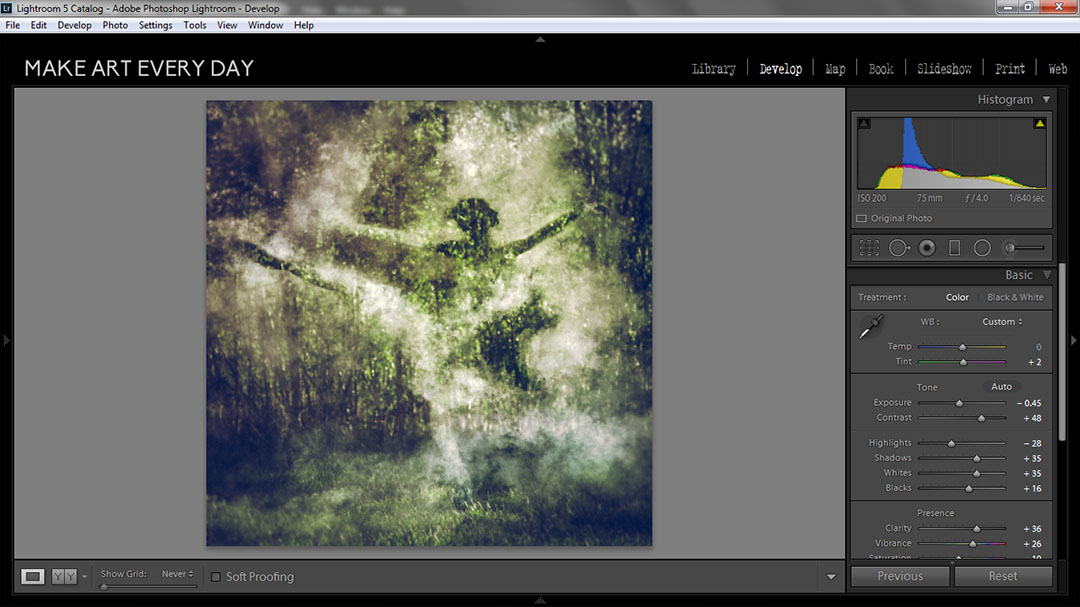1080x607 pixels.
Task: Open the toolbar content dropdown arrow
Action: click(x=831, y=577)
